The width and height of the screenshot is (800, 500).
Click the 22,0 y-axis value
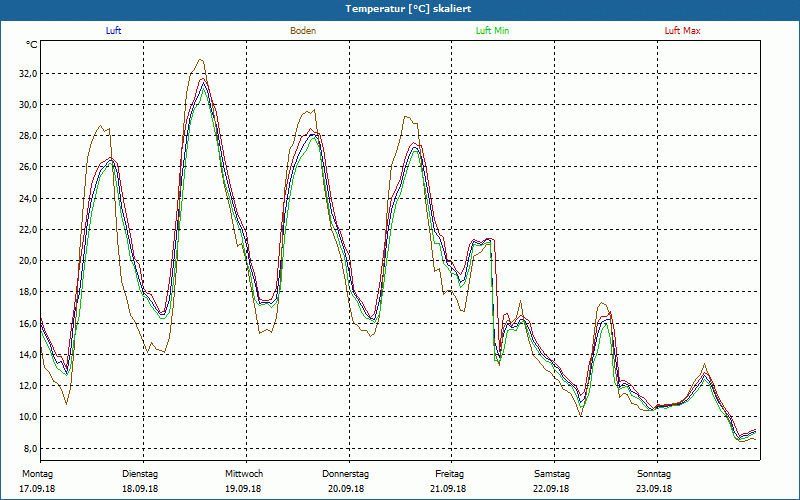point(28,230)
